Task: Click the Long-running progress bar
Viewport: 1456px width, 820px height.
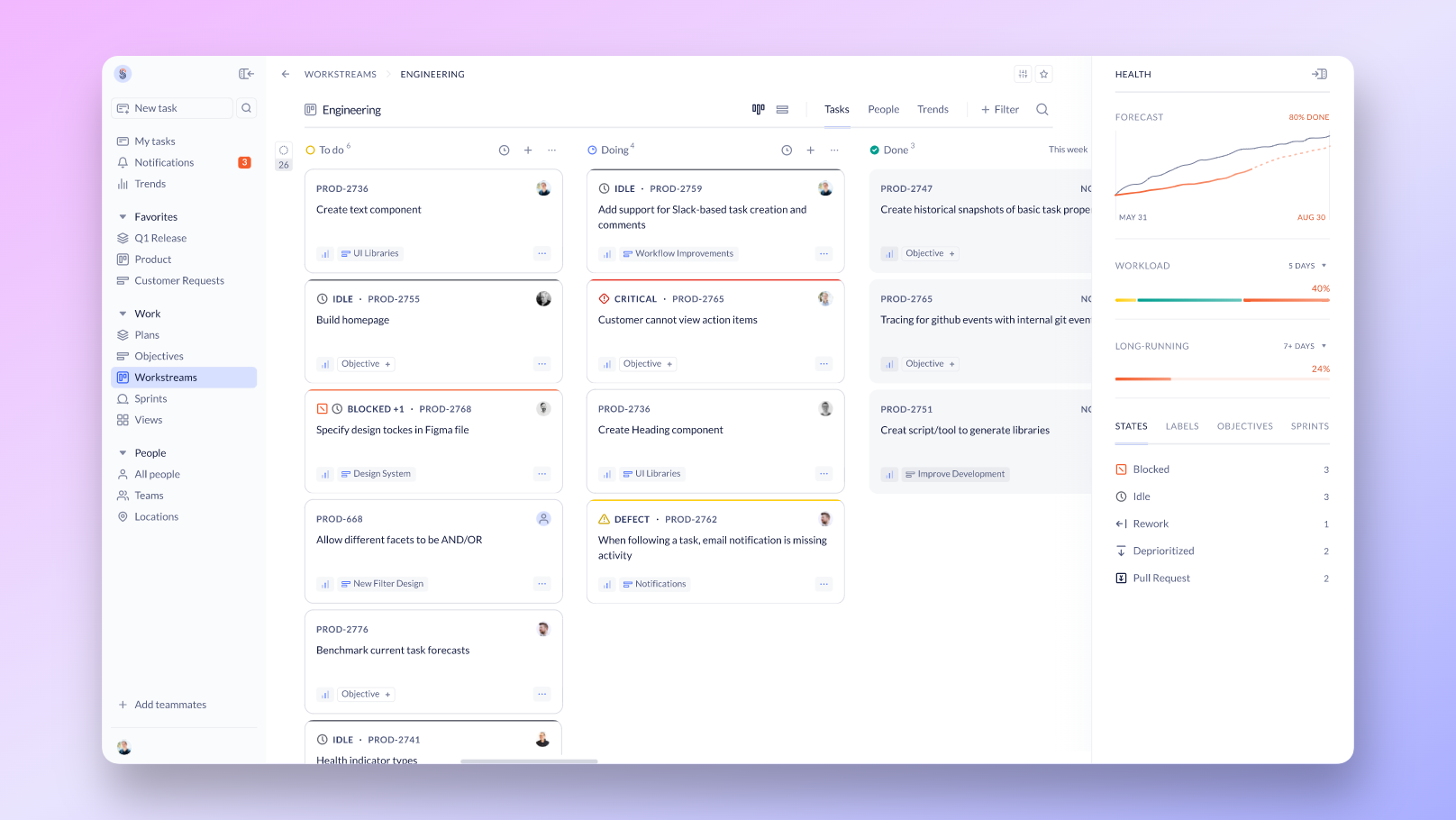Action: point(1223,379)
